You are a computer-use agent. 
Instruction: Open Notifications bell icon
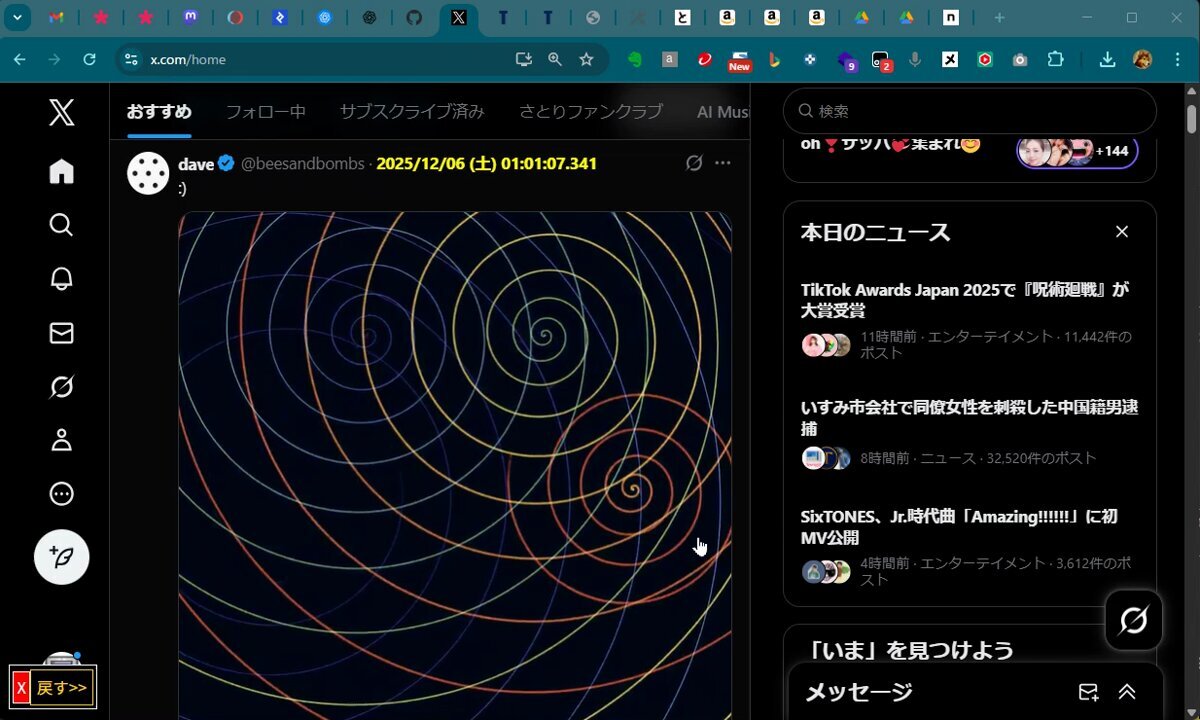61,279
